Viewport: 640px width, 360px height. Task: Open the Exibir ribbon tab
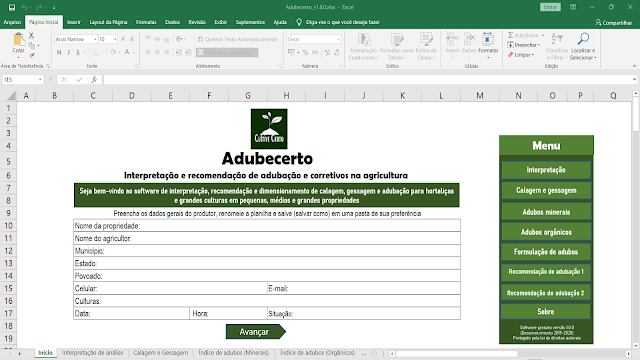(221, 22)
